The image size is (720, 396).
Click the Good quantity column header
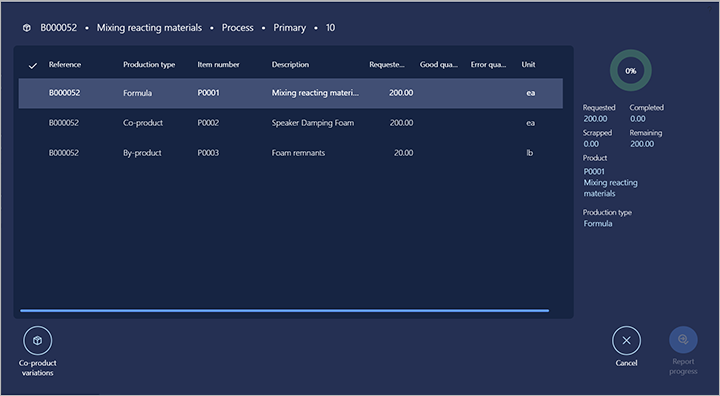tap(439, 65)
